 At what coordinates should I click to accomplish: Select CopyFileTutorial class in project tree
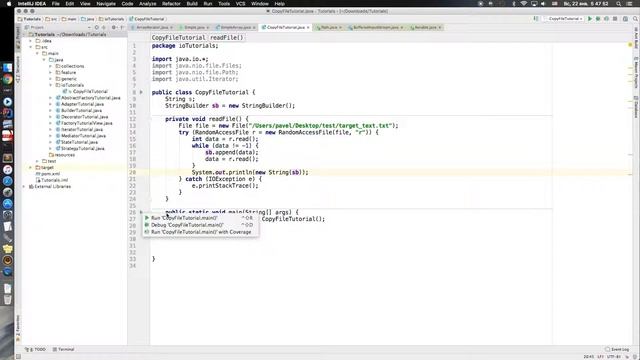point(86,91)
